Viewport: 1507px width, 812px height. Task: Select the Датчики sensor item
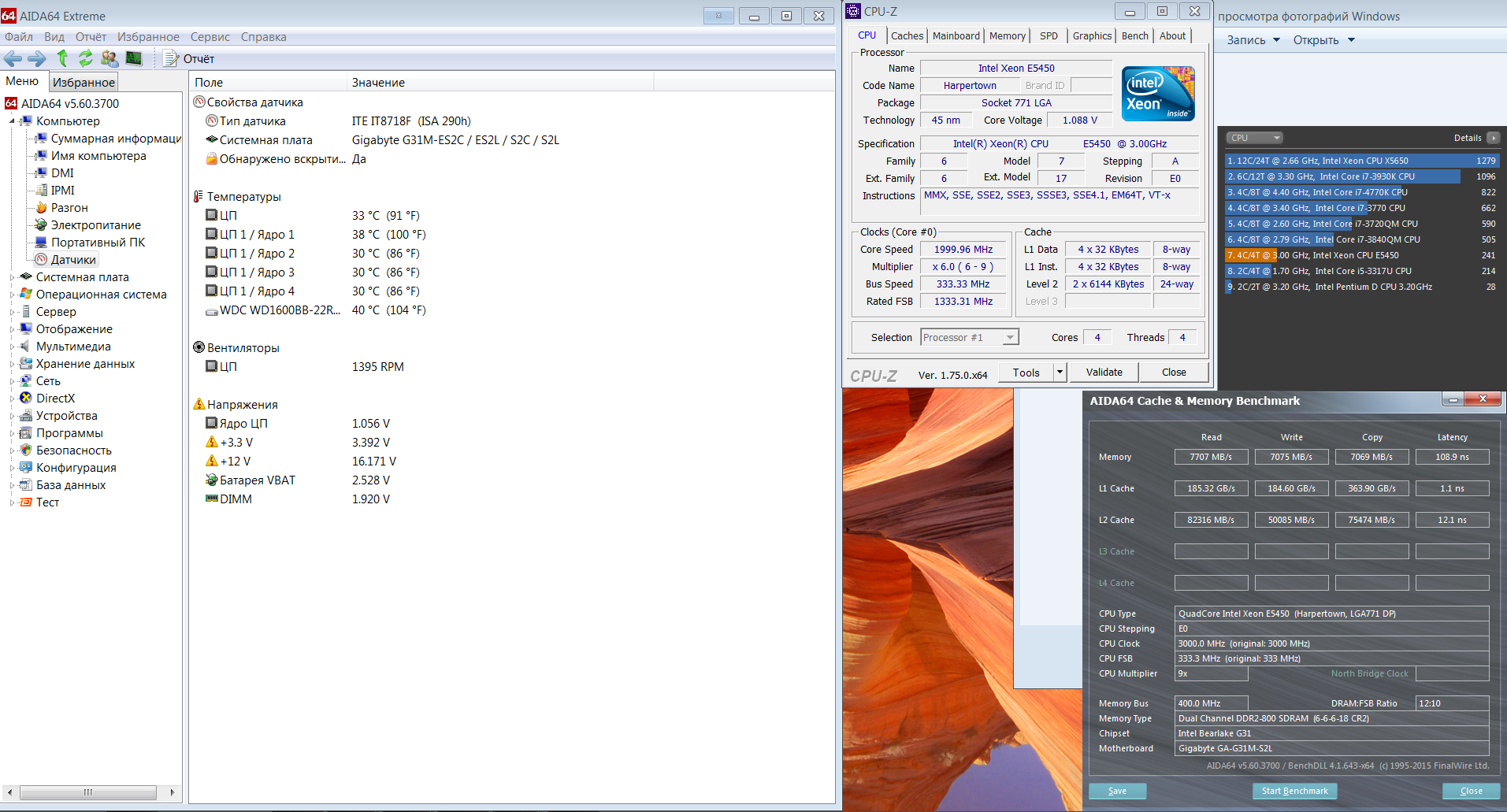(x=73, y=260)
